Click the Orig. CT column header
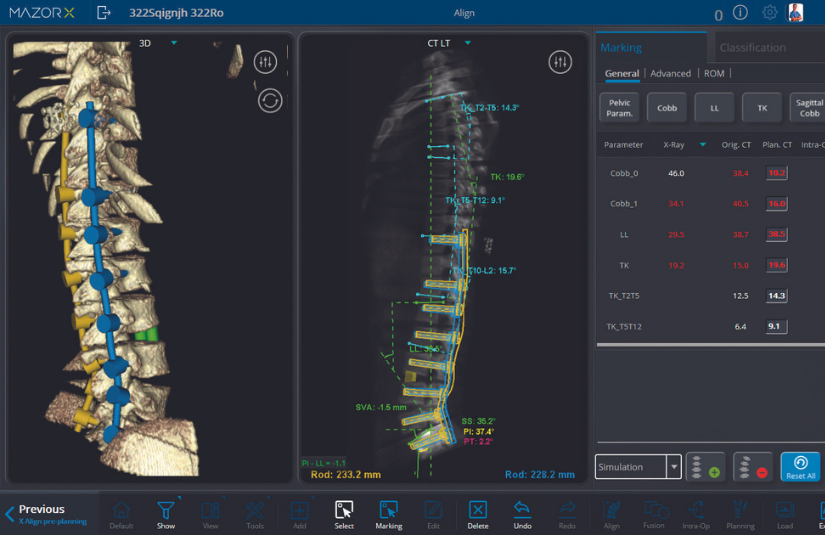This screenshot has width=825, height=535. (x=736, y=145)
